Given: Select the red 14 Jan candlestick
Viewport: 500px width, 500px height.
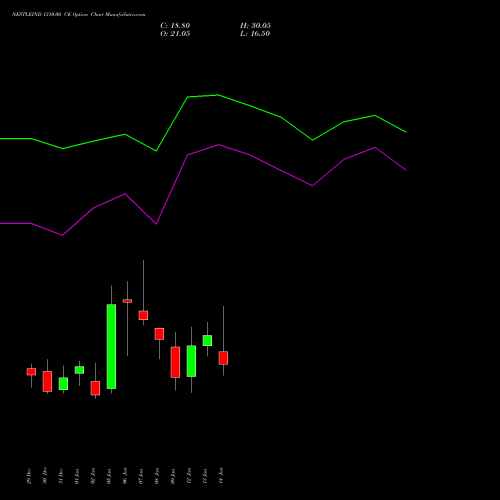Looking at the screenshot, I should [223, 358].
